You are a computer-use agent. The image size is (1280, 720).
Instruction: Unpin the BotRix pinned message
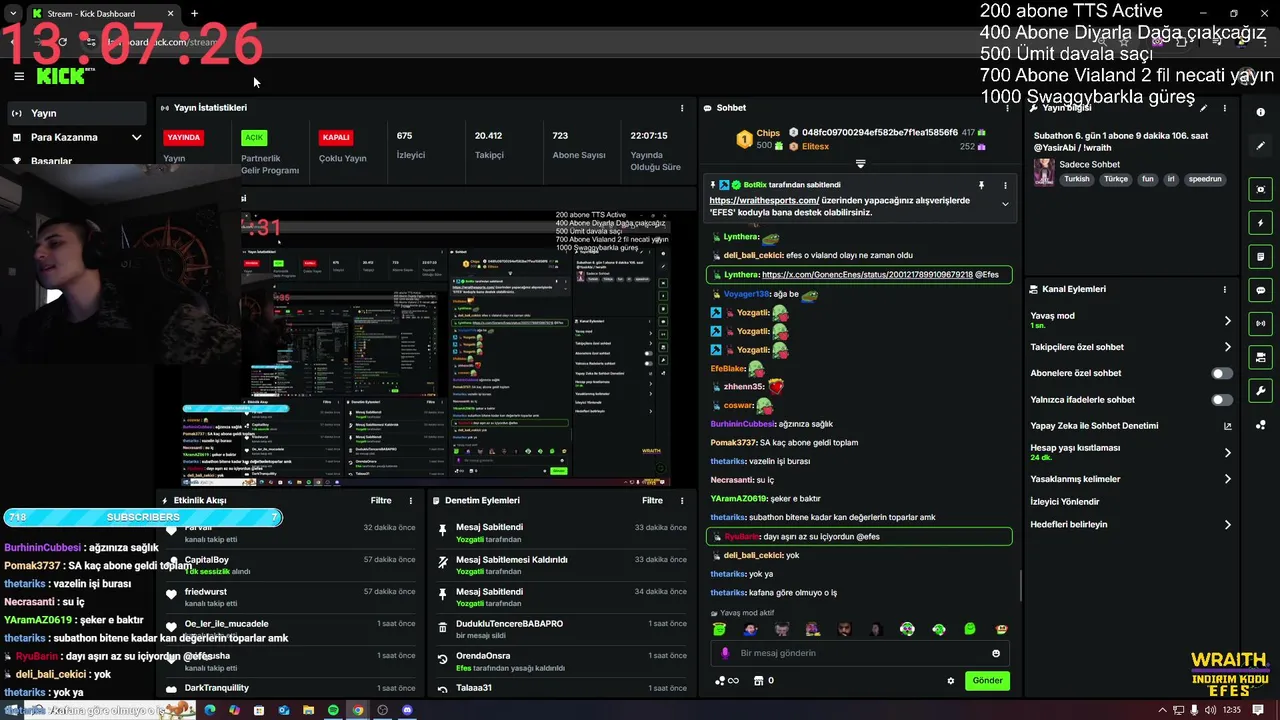tap(981, 185)
